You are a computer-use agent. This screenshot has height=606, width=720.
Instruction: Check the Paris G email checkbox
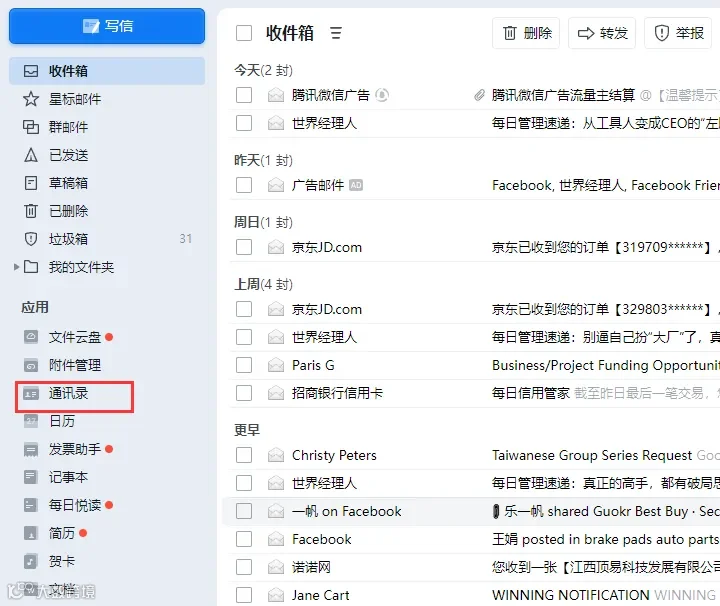244,365
